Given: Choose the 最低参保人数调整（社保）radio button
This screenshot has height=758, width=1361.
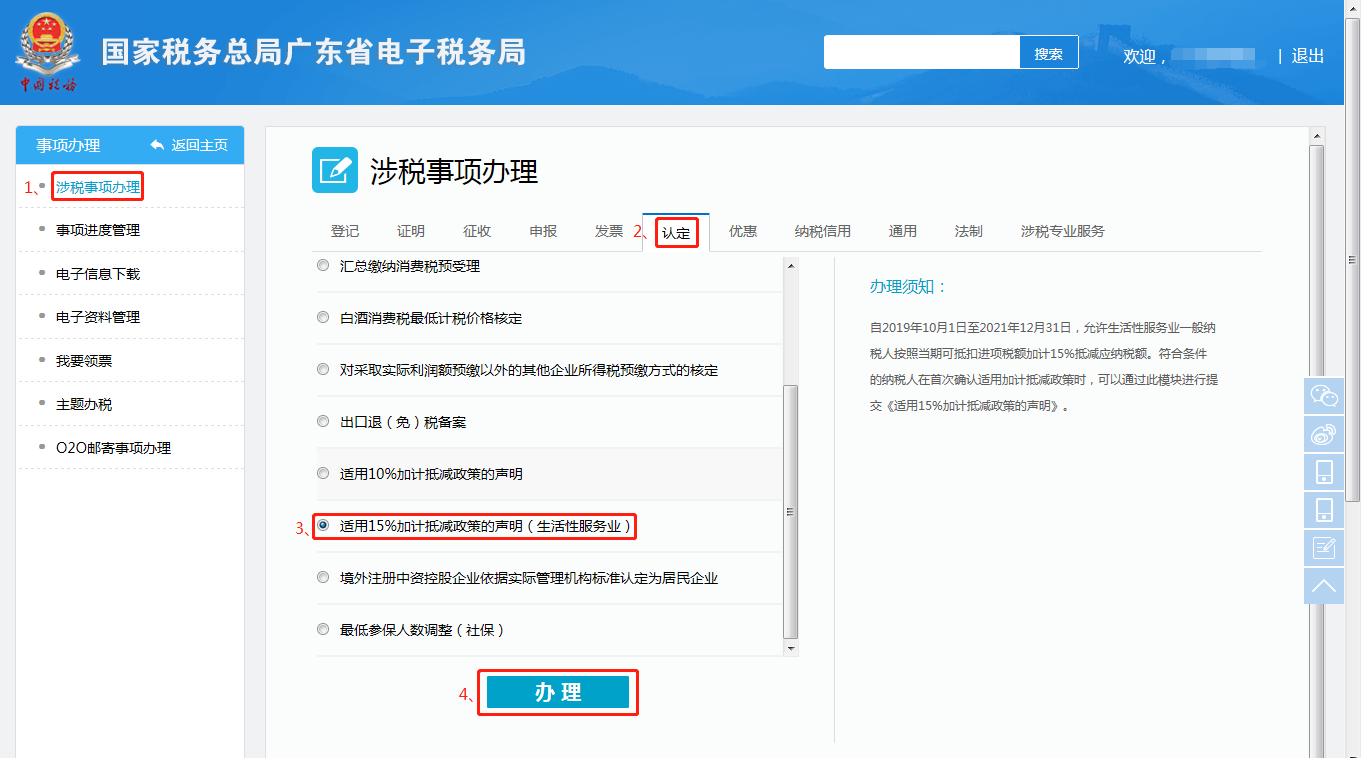Looking at the screenshot, I should (x=322, y=629).
